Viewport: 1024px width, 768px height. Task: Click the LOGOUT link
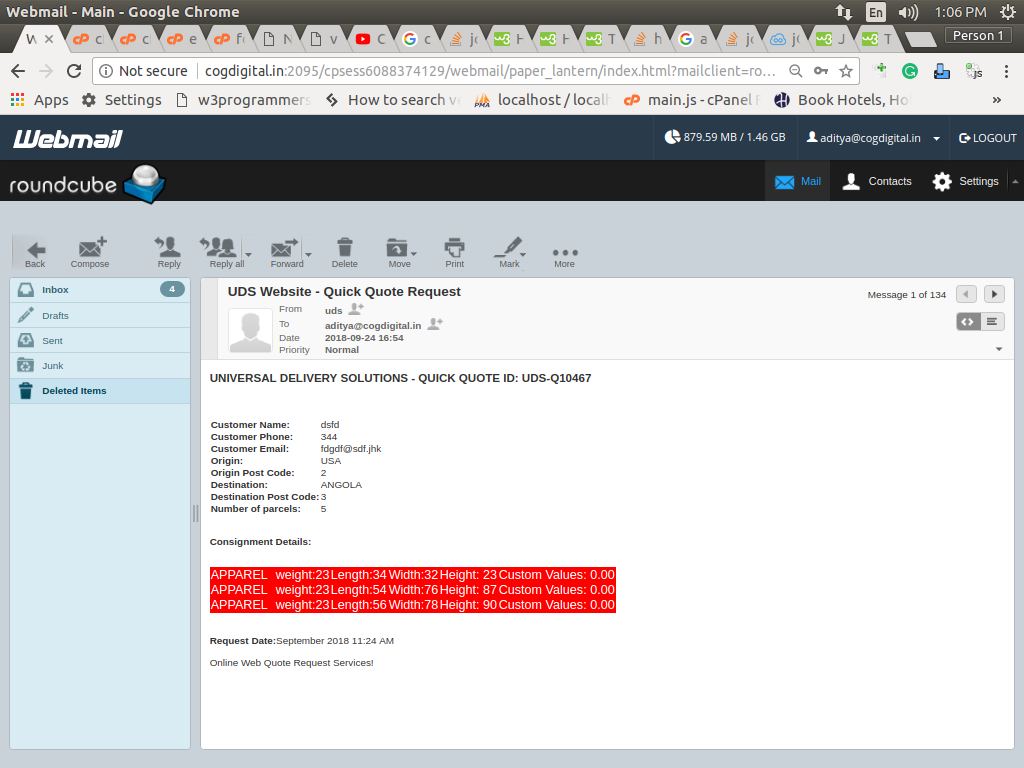(987, 138)
